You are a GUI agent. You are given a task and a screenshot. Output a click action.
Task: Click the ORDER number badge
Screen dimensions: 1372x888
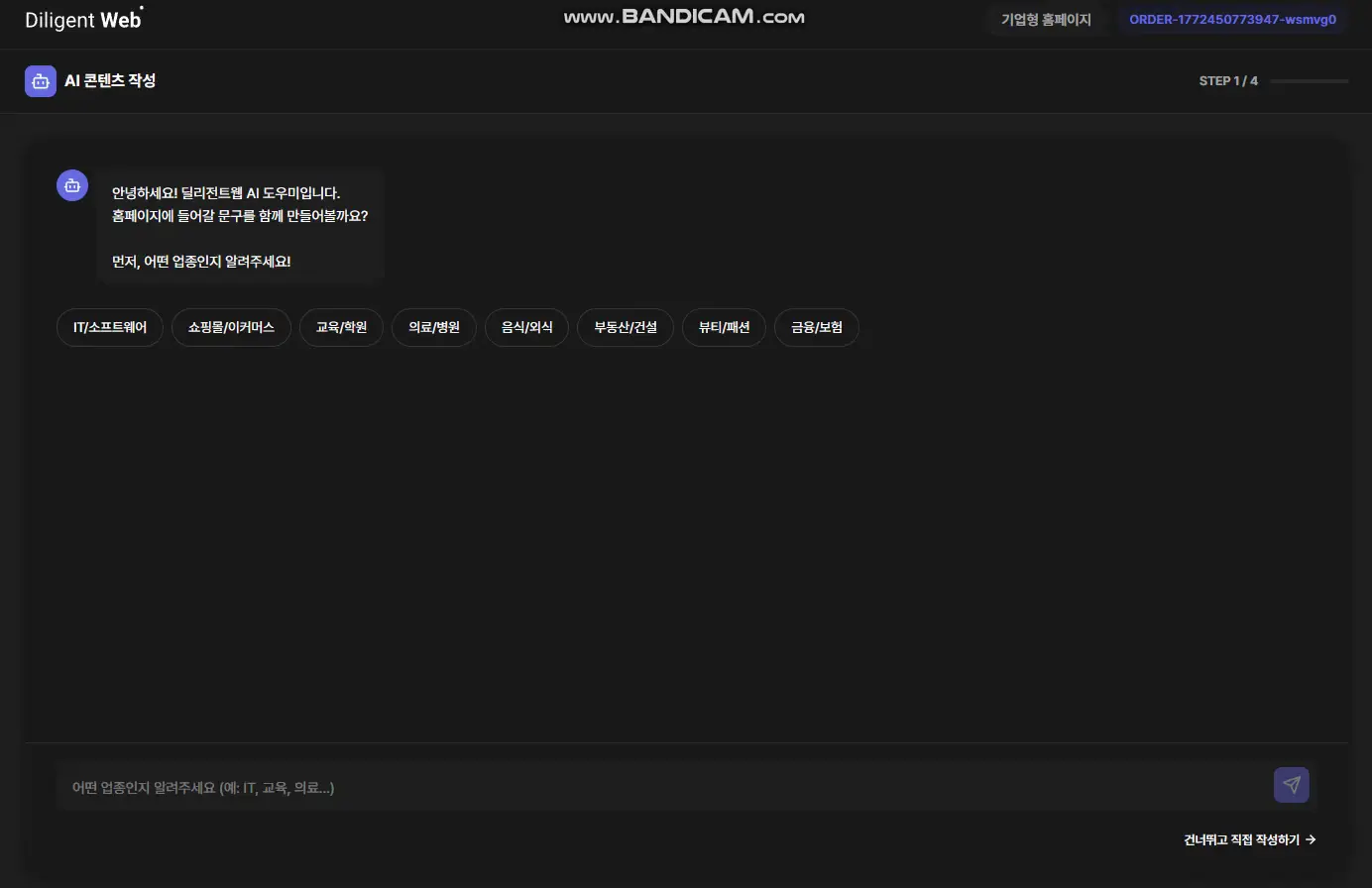pyautogui.click(x=1232, y=20)
